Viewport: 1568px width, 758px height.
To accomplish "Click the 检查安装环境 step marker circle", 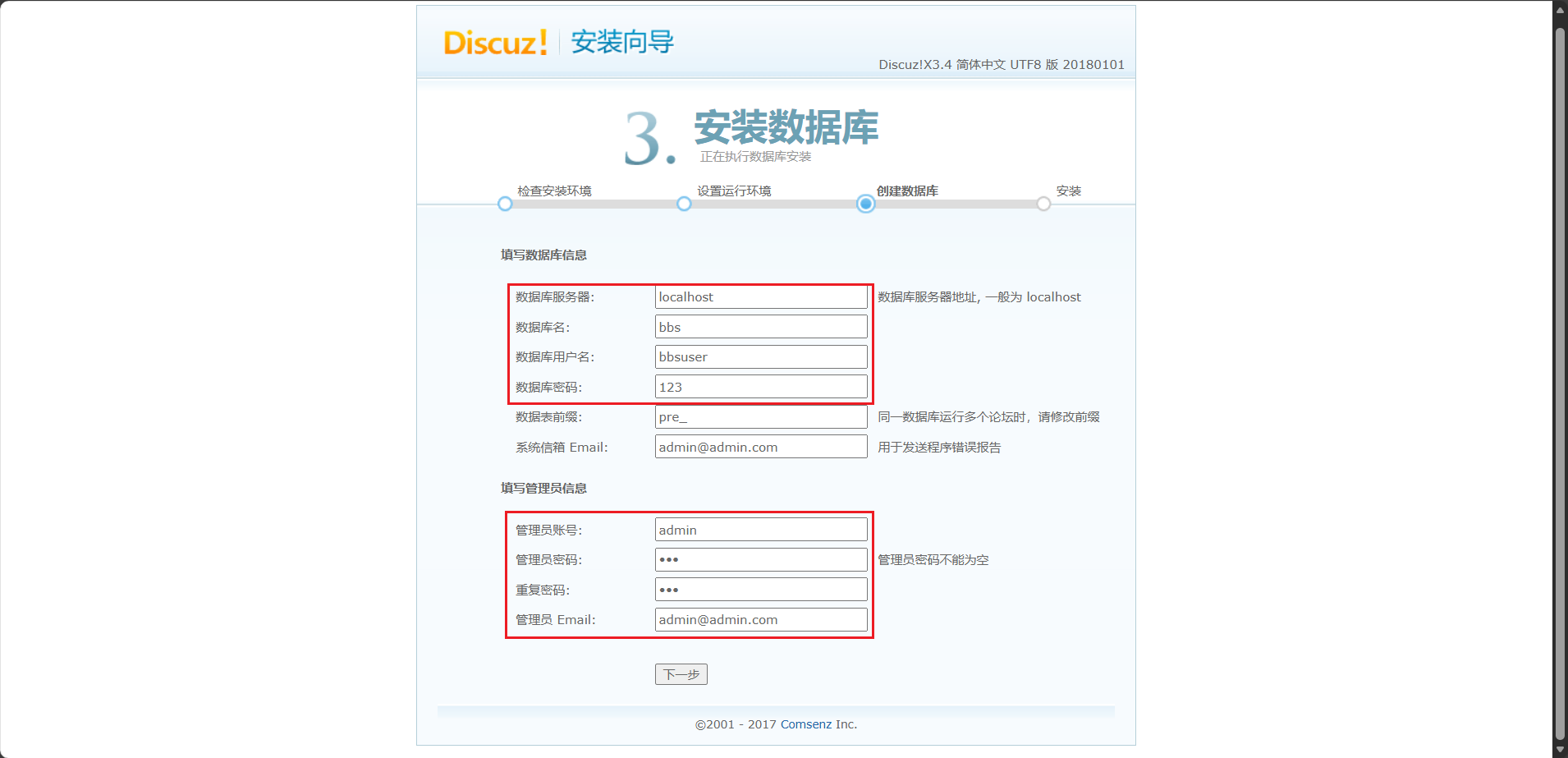I will 505,204.
